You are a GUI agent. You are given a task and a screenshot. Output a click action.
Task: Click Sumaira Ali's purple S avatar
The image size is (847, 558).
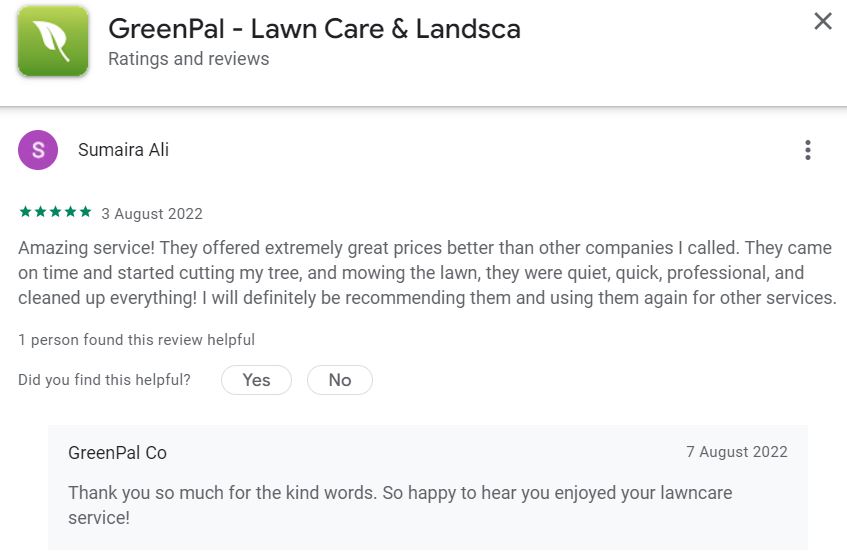(x=38, y=151)
